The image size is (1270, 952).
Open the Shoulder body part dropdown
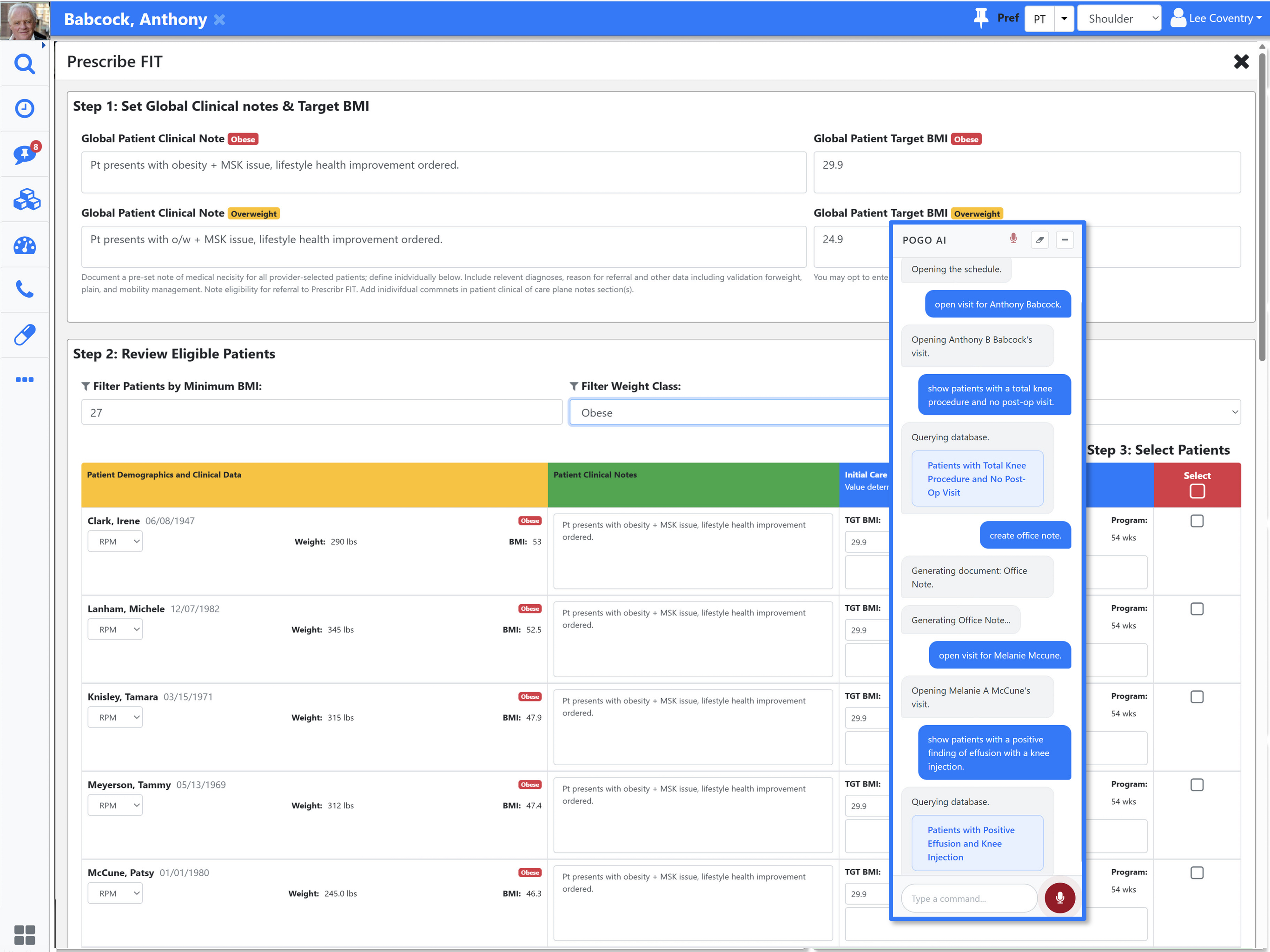(1119, 19)
